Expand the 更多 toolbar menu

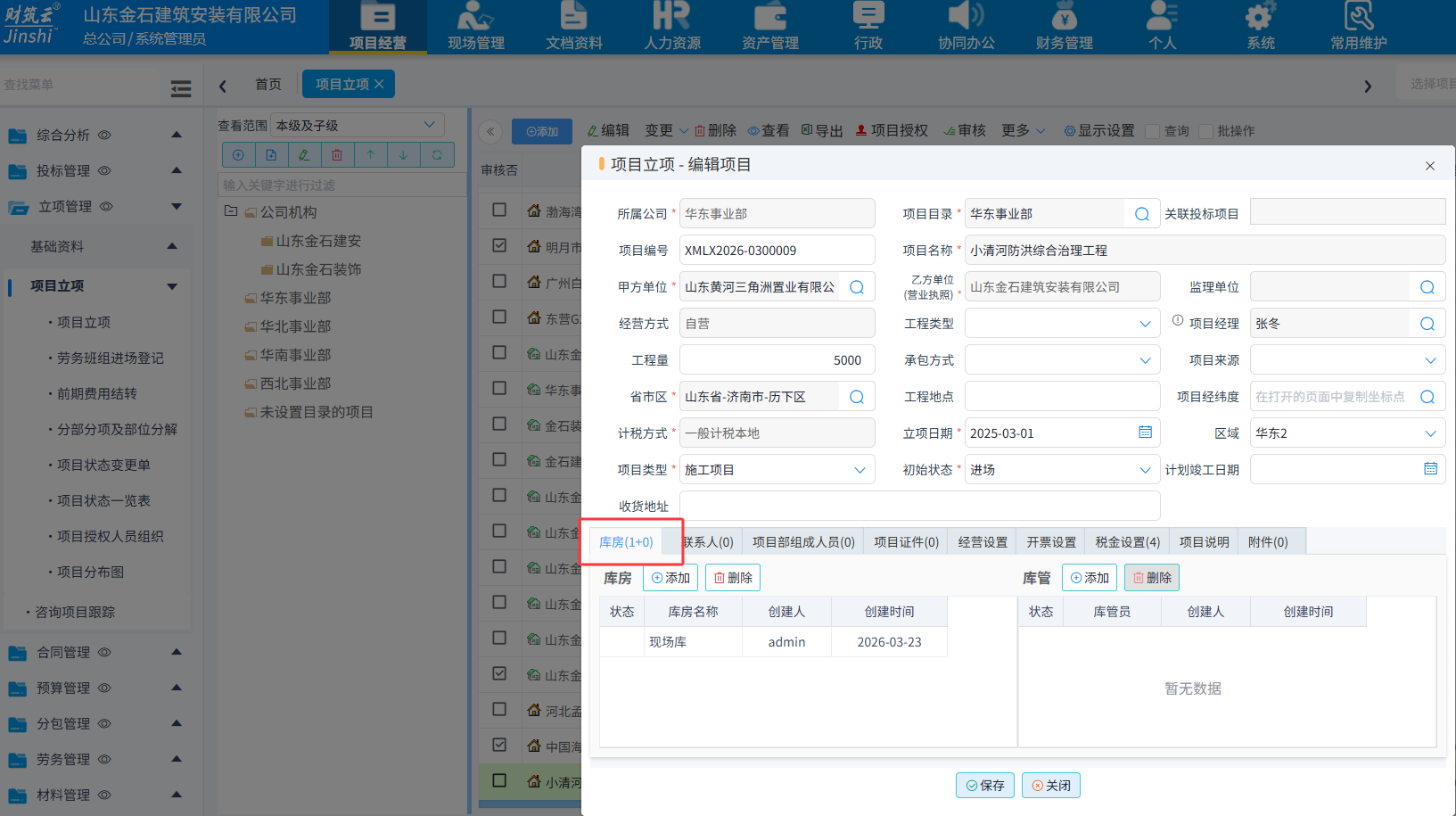(1023, 131)
